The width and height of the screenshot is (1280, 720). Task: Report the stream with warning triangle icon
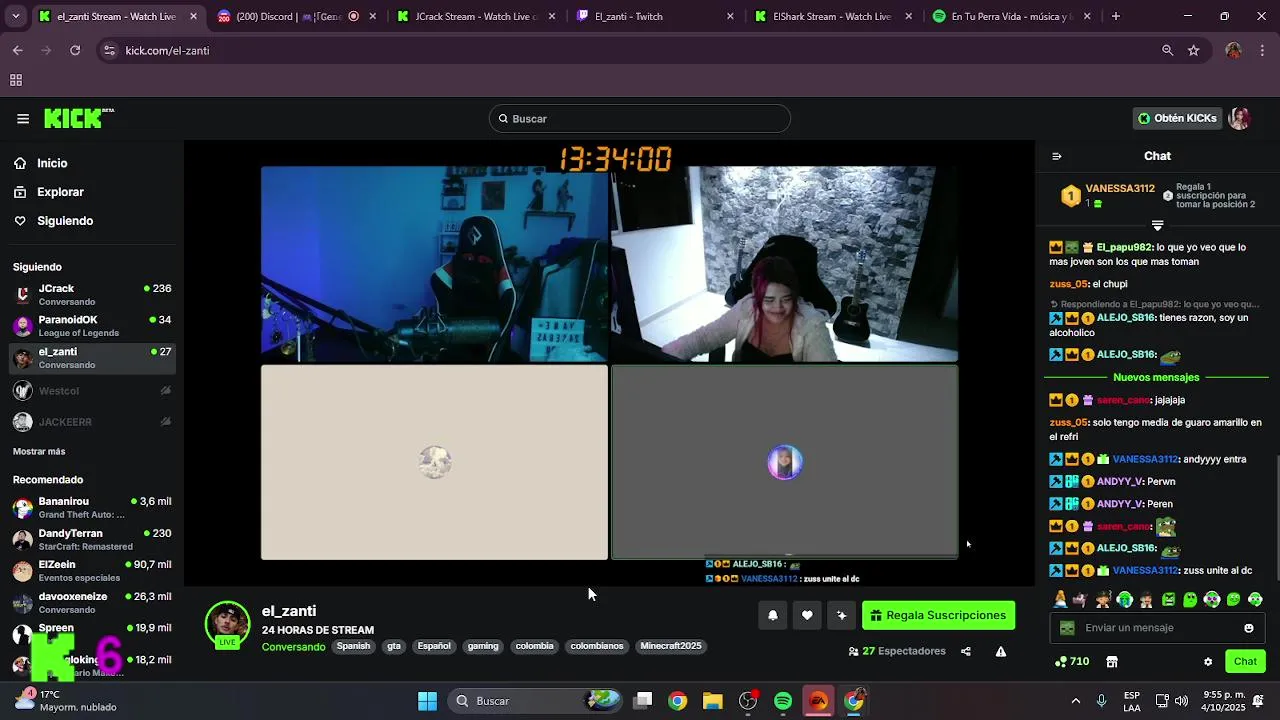[x=1001, y=652]
